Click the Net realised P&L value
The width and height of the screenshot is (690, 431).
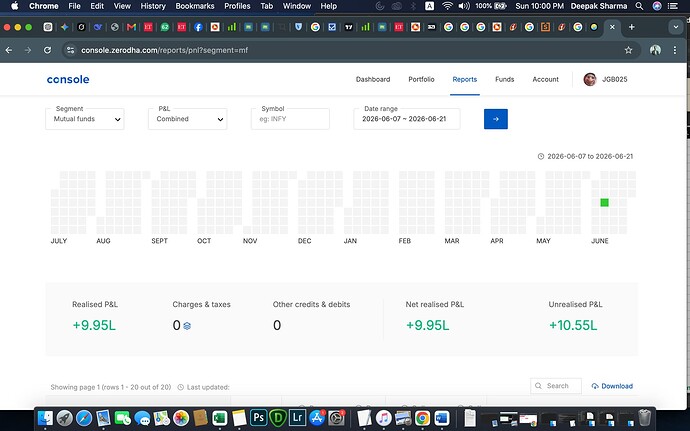[428, 325]
